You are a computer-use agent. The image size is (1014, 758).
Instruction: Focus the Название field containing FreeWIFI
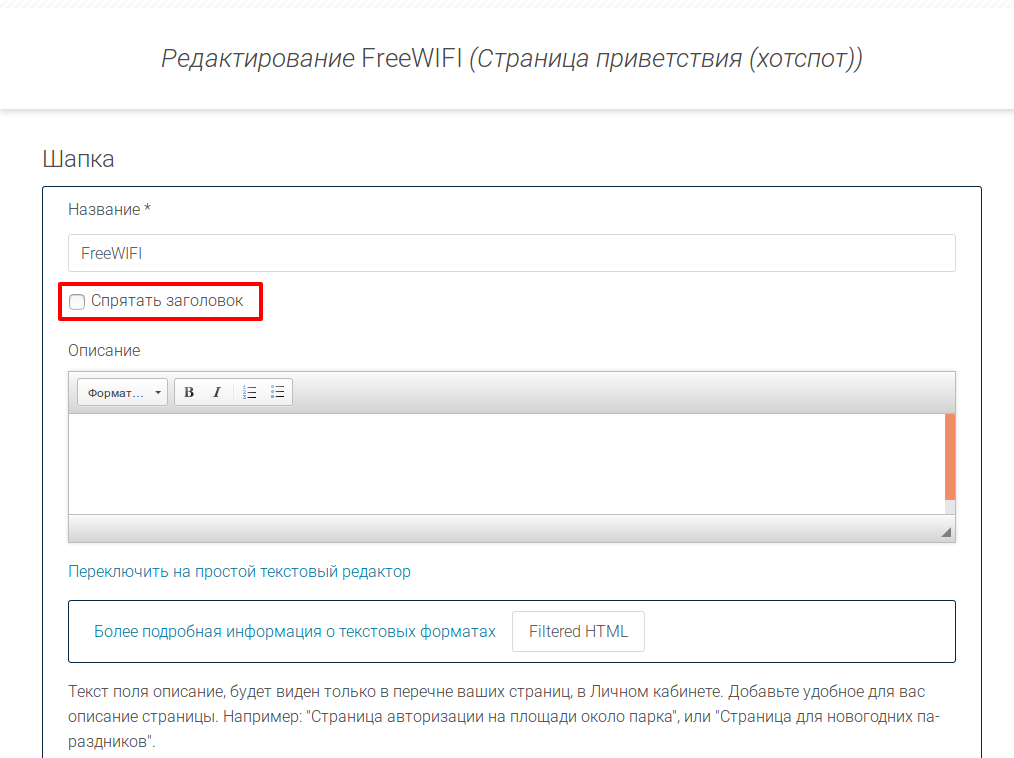(511, 253)
